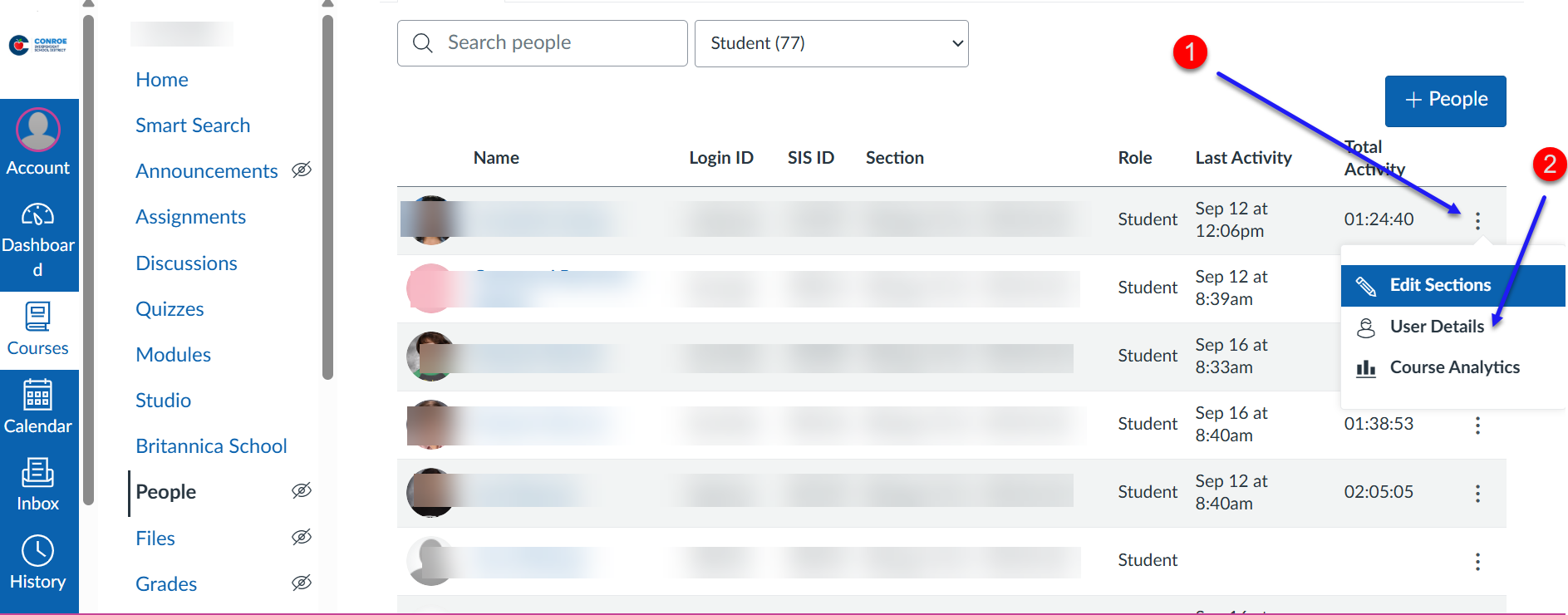
Task: Open the History clock icon
Action: pos(38,550)
